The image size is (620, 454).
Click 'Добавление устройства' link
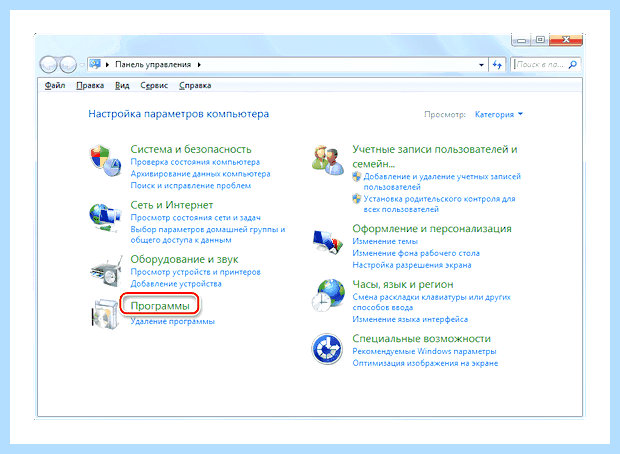coord(176,284)
